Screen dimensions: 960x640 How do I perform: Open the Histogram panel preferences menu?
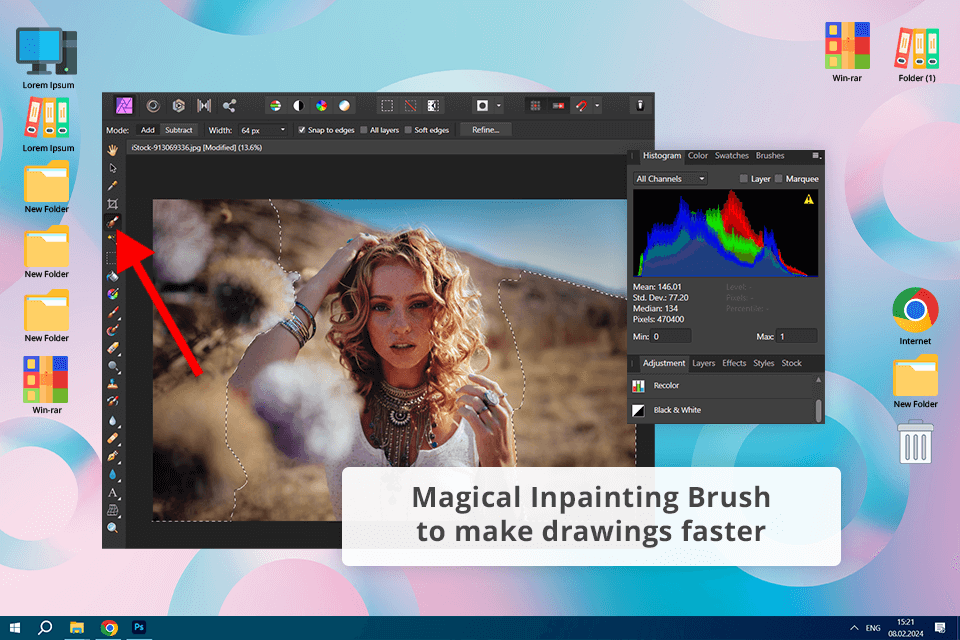coord(816,156)
